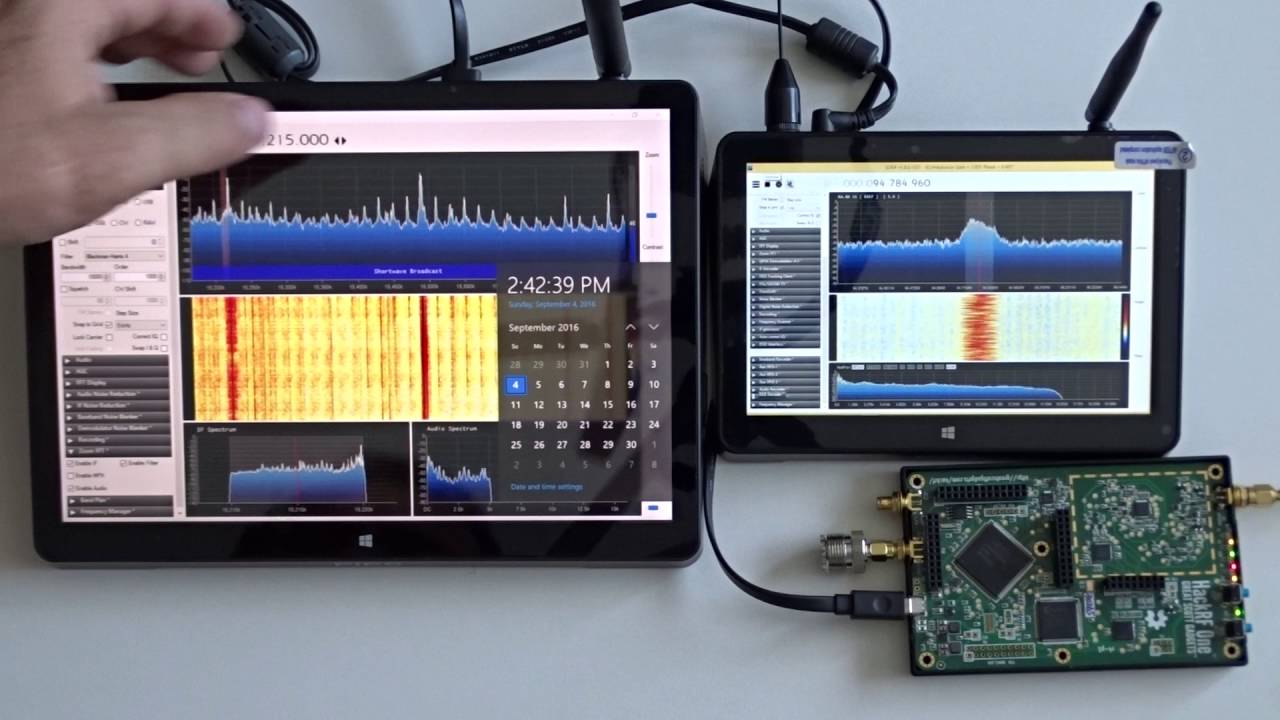Click the tuning arrows icon beside 215.000
Viewport: 1280px width, 720px height.
click(x=340, y=140)
